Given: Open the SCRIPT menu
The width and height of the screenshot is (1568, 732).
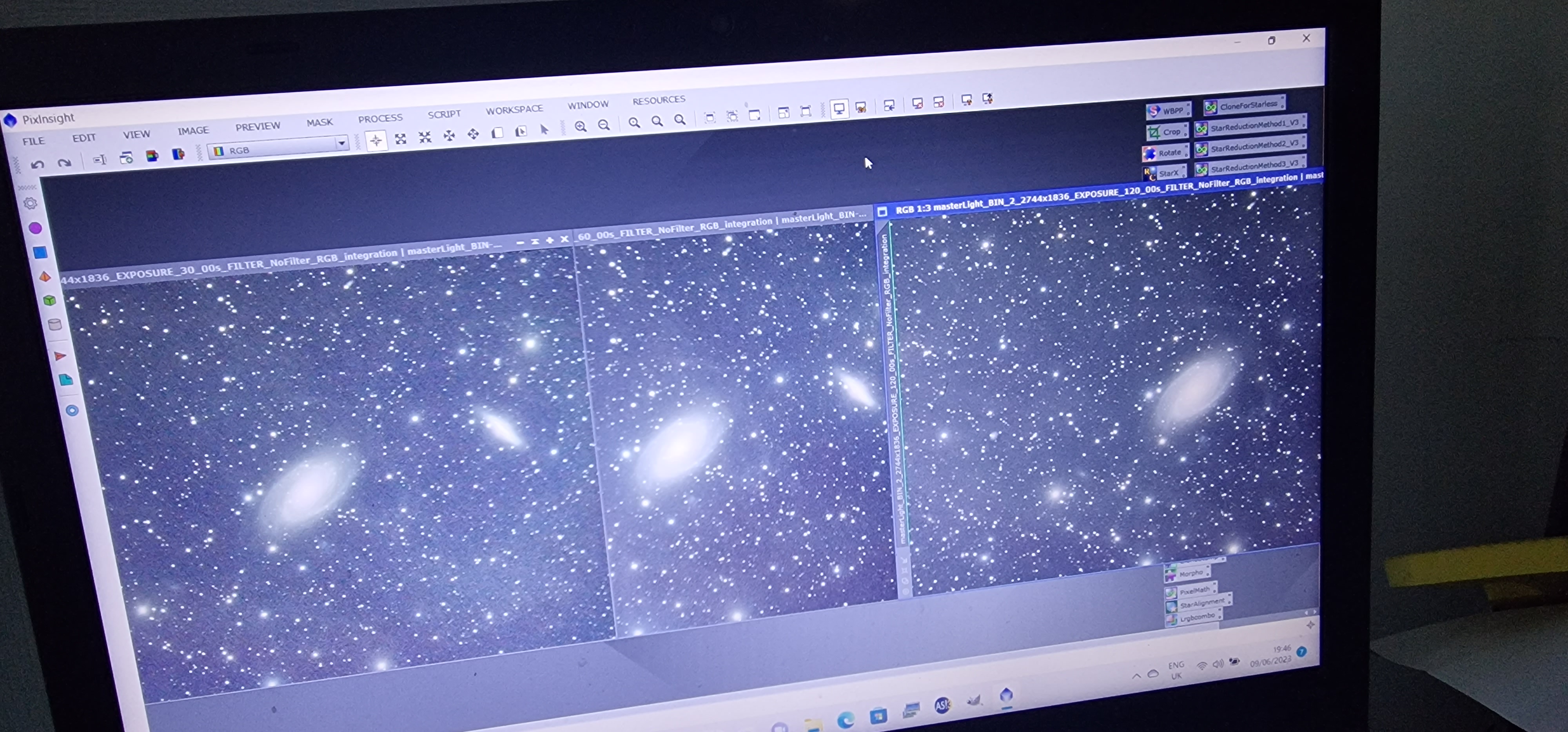Looking at the screenshot, I should 445,114.
